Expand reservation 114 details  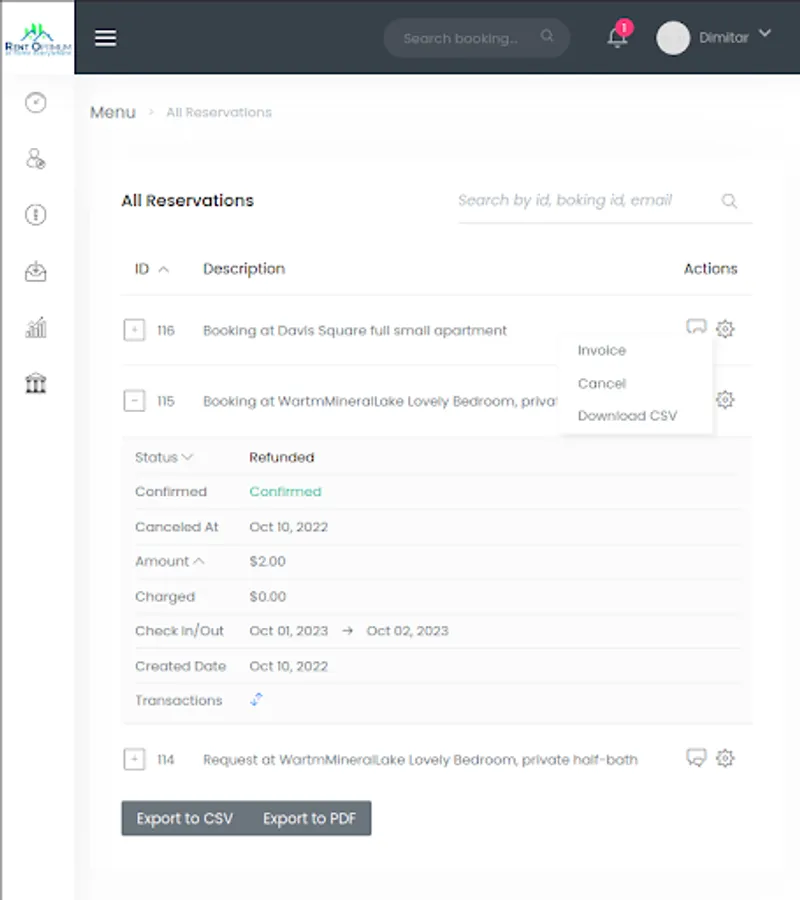tap(134, 760)
